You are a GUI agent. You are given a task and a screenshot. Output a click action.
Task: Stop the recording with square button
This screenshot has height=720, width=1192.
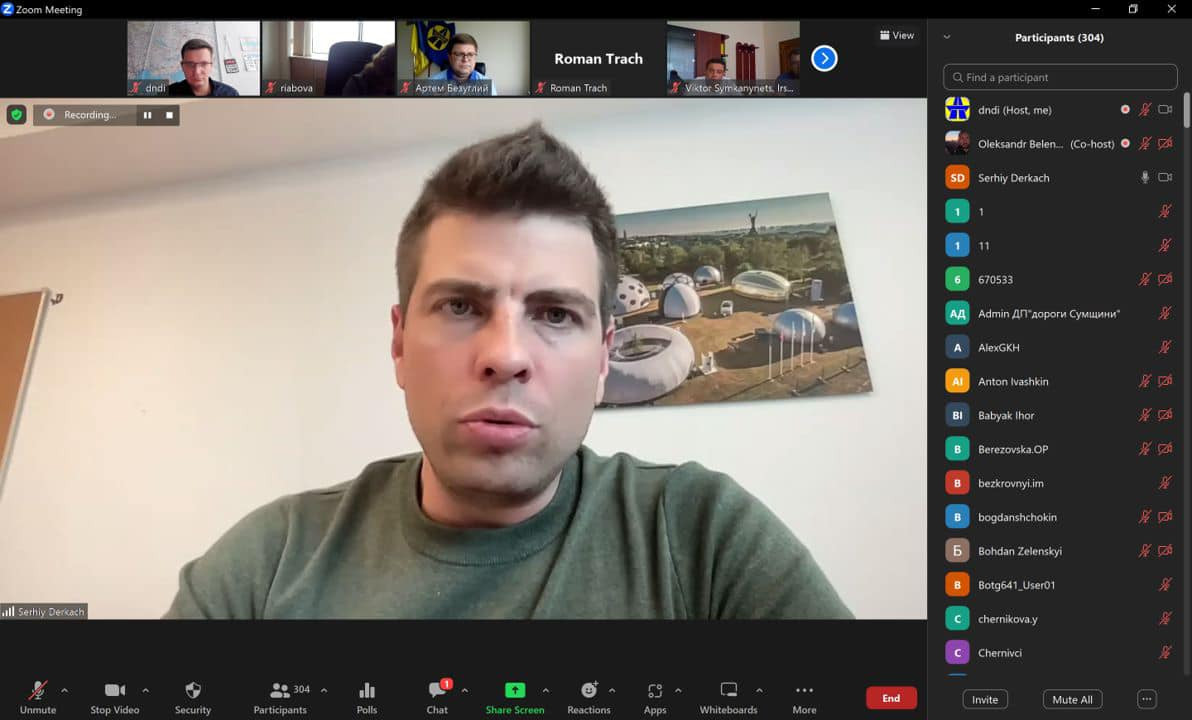[x=169, y=115]
